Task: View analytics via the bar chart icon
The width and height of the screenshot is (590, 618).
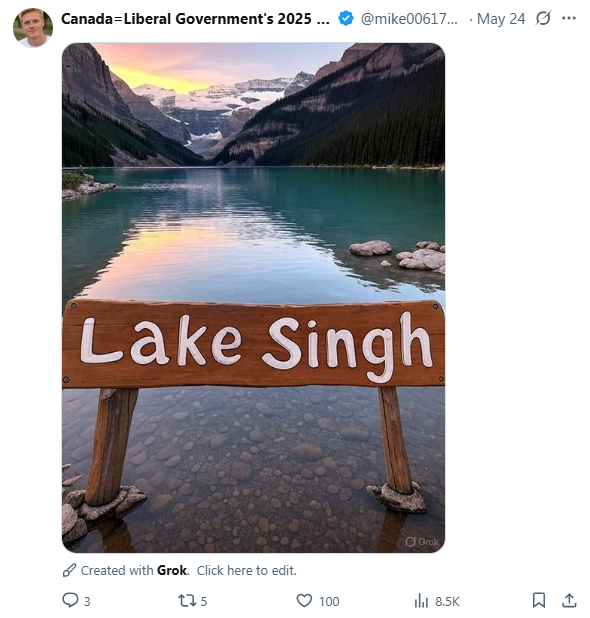Action: (x=421, y=601)
